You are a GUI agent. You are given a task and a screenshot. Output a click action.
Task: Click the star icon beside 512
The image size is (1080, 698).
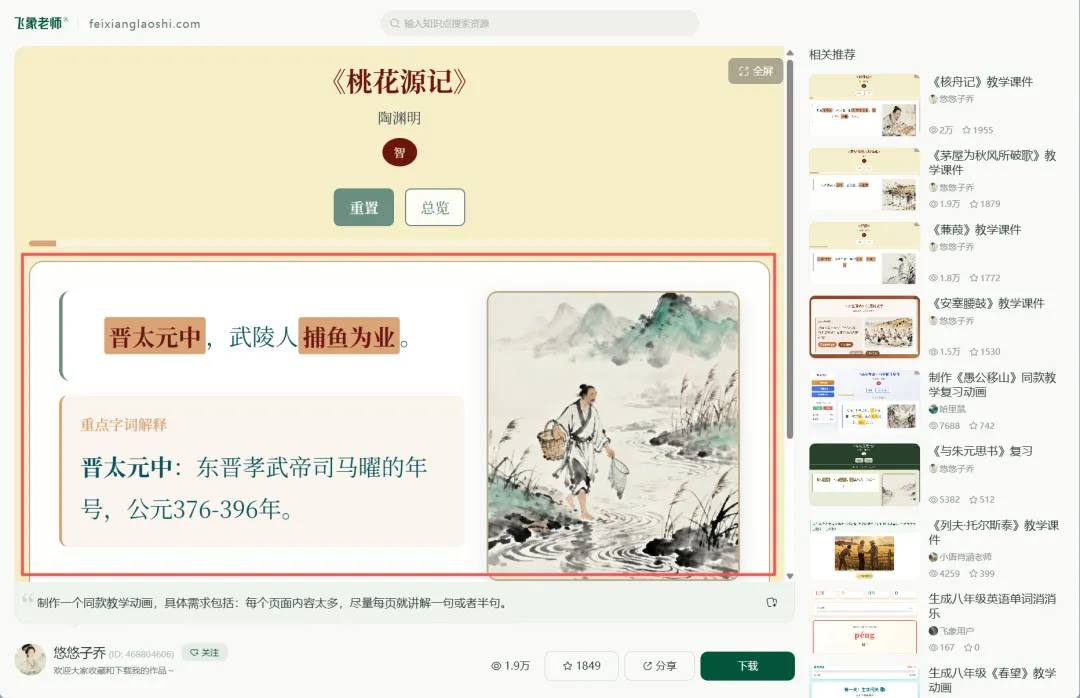pyautogui.click(x=974, y=500)
